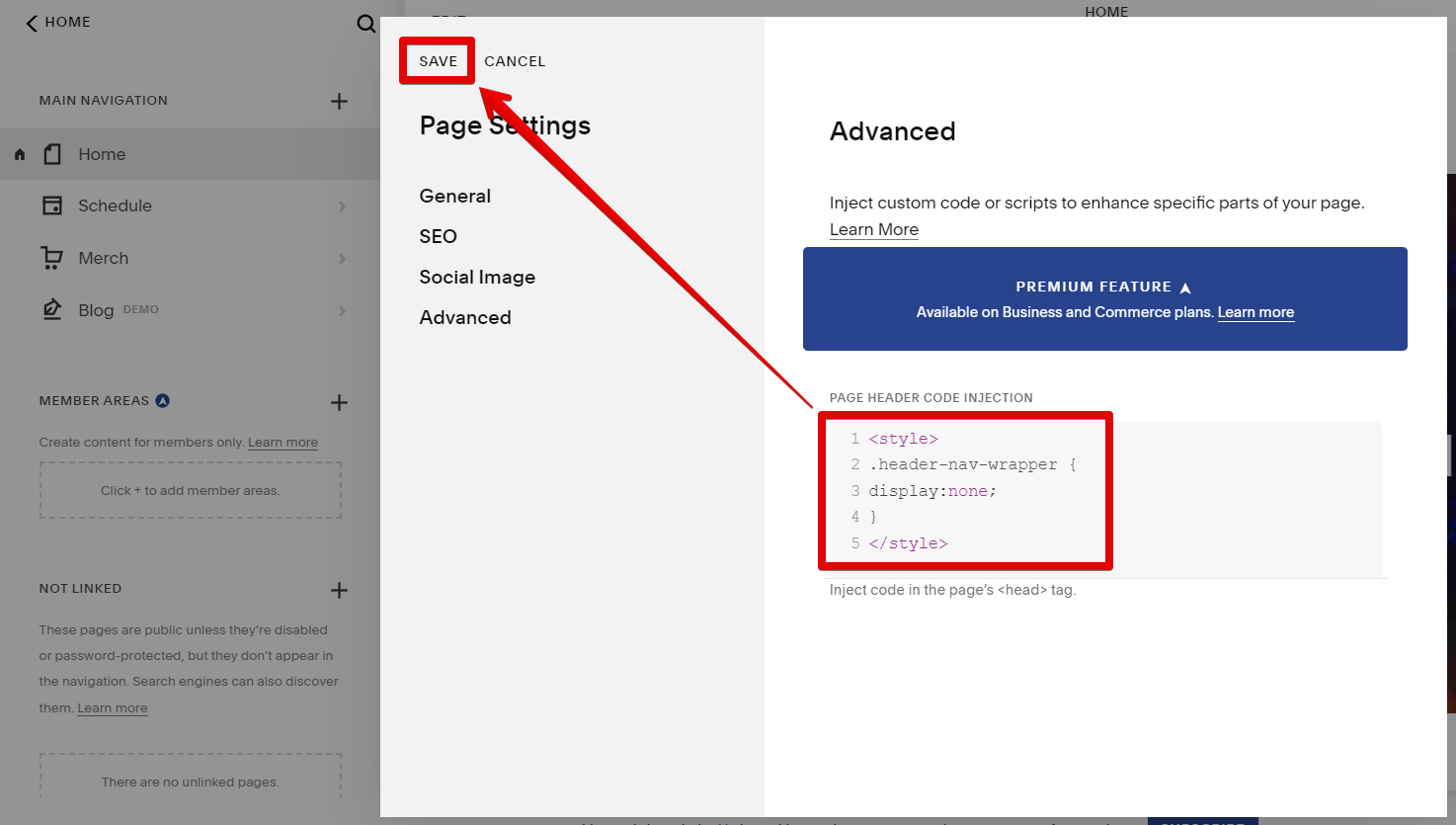Expand the Blog page chevron
This screenshot has height=825, width=1456.
(x=342, y=311)
